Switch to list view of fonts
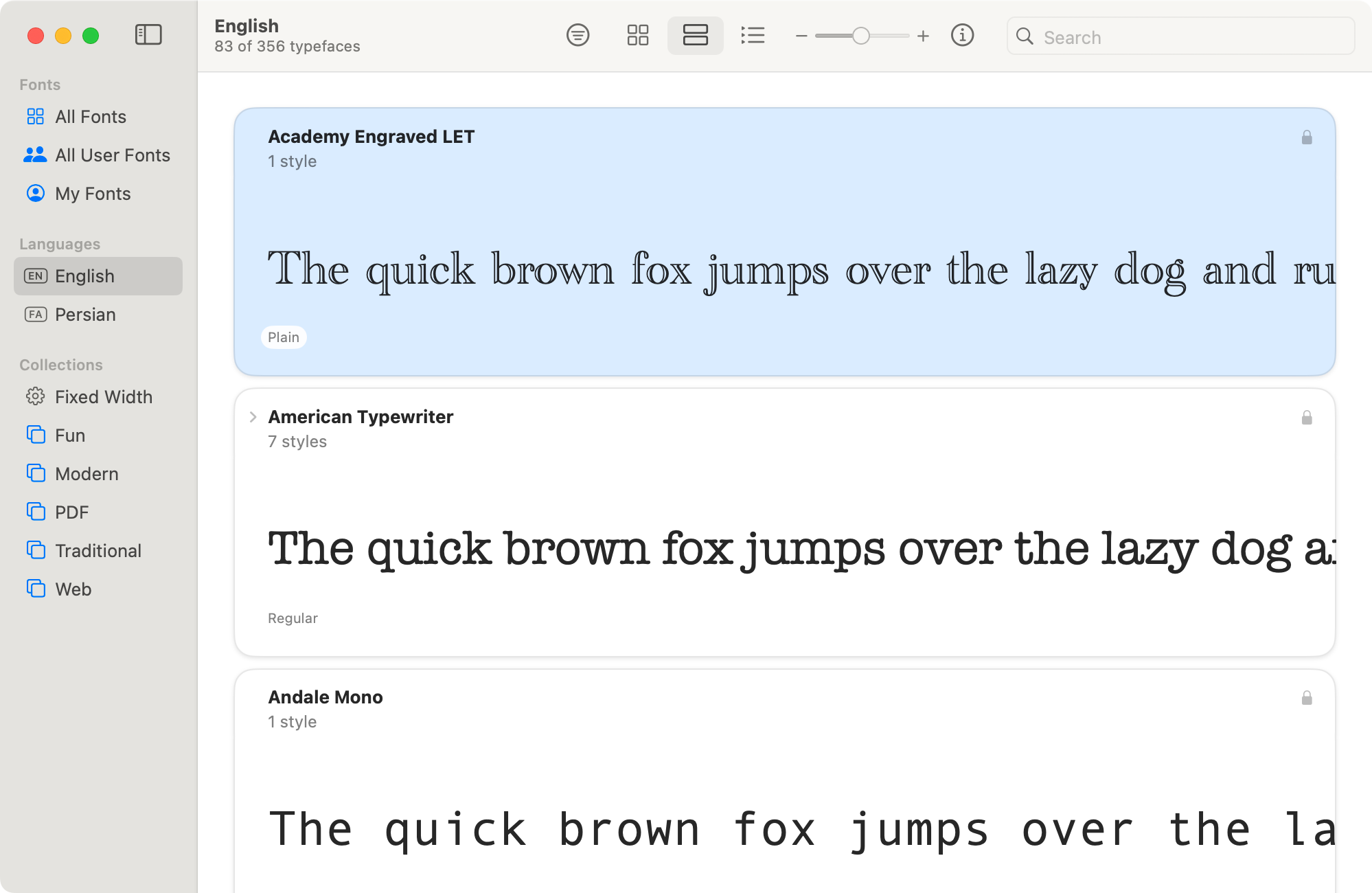Screen dimensions: 1372x893 (753, 35)
